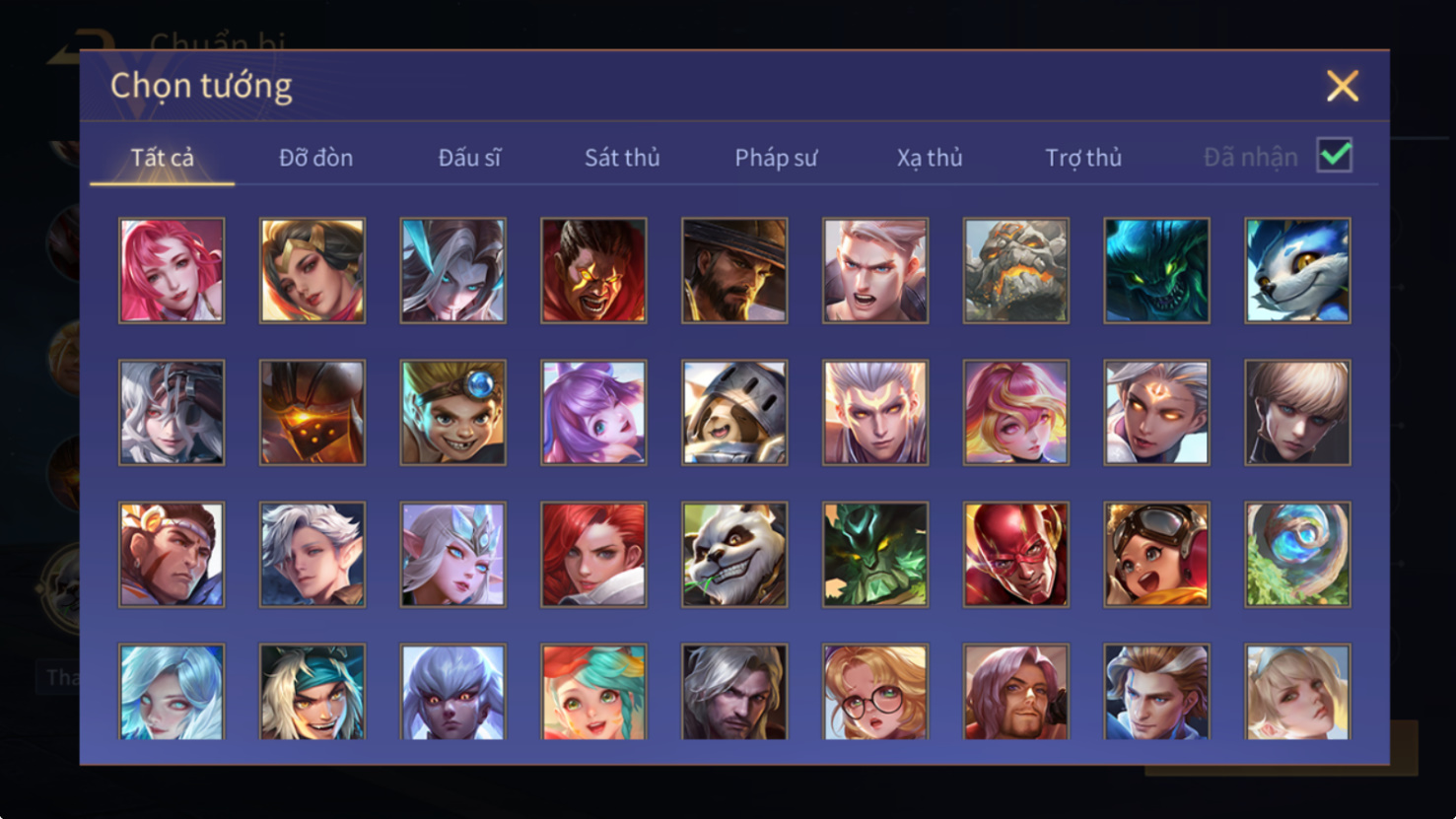
Task: Select the blonde girl with round glasses
Action: (875, 692)
